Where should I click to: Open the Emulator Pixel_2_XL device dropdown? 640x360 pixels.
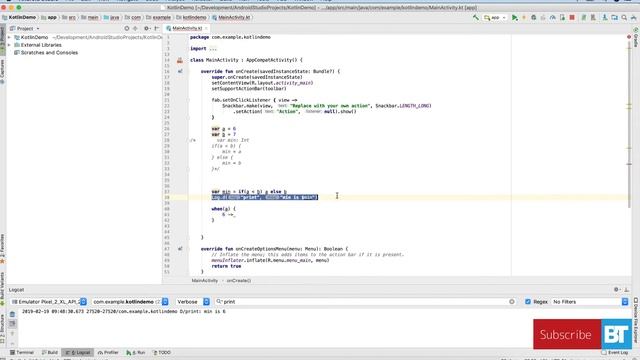pyautogui.click(x=49, y=302)
